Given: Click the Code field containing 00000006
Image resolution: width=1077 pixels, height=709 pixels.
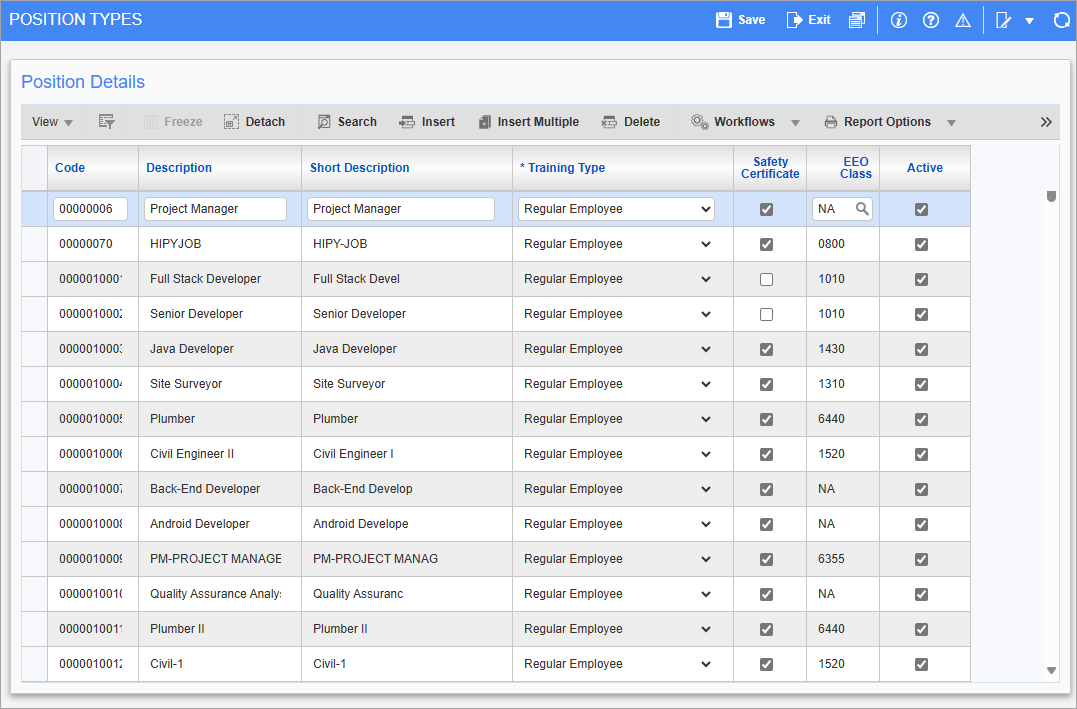Looking at the screenshot, I should point(90,209).
